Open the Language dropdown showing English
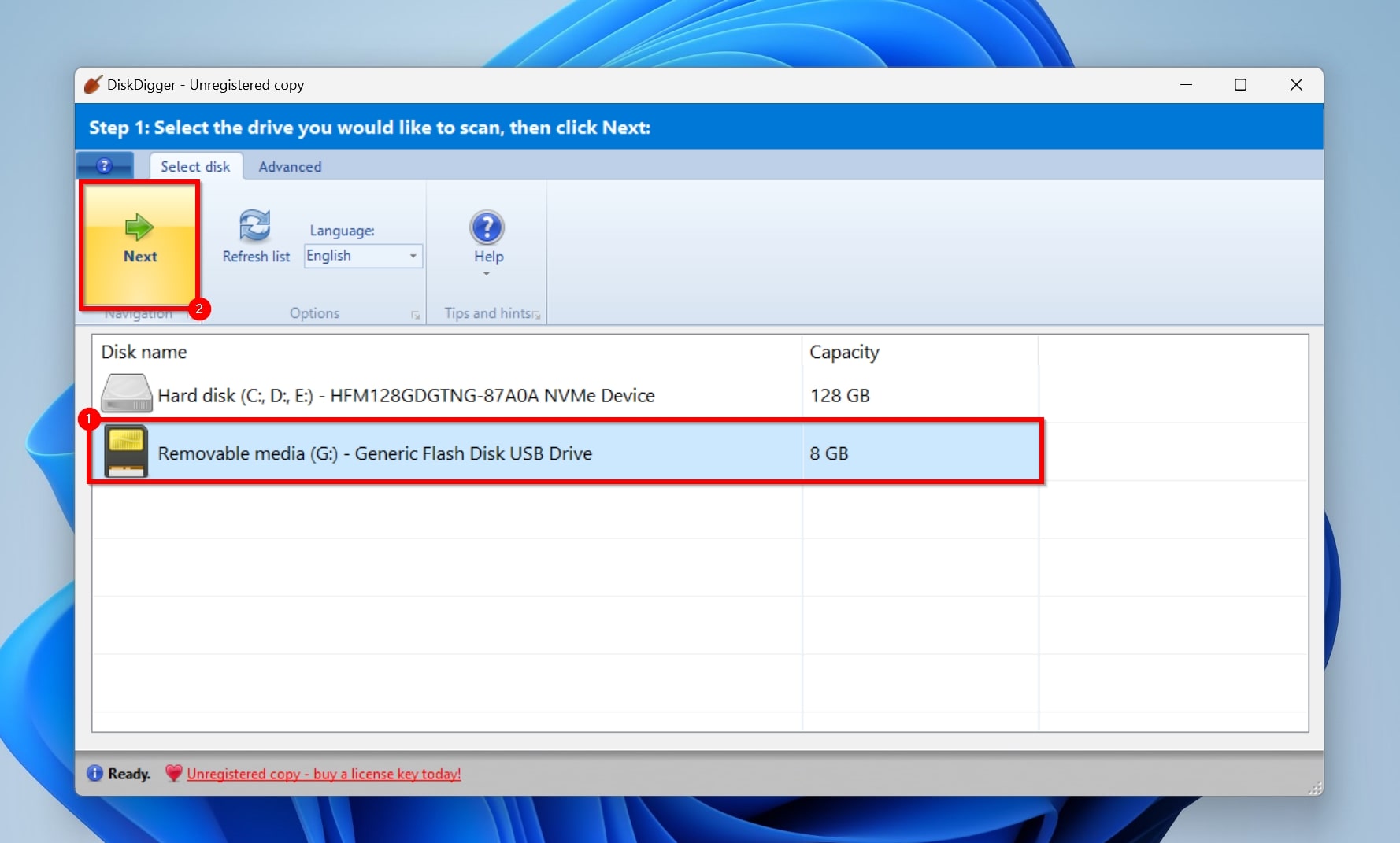This screenshot has width=1400, height=843. 363,256
